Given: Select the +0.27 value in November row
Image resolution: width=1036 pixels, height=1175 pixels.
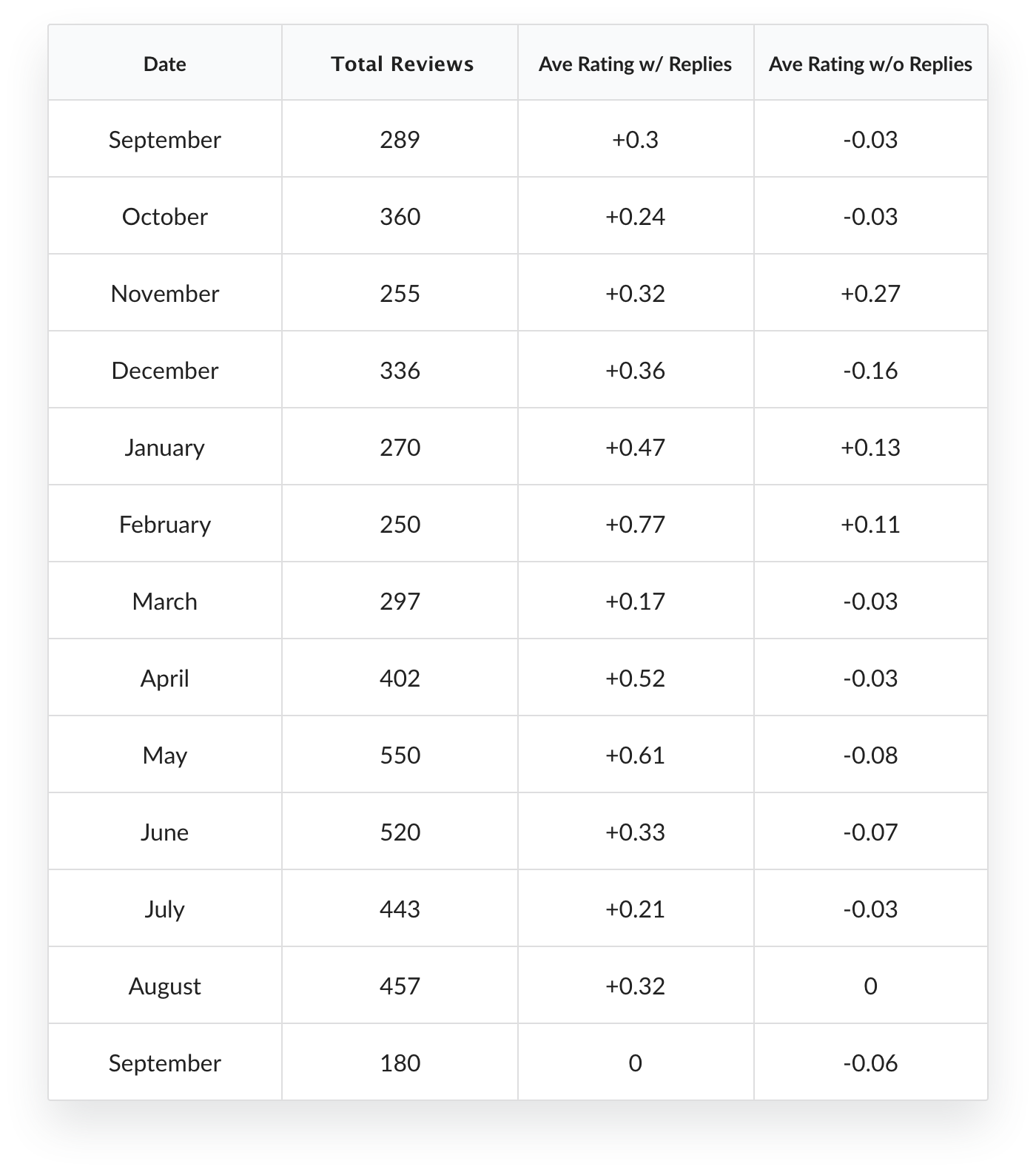Looking at the screenshot, I should pyautogui.click(x=870, y=294).
